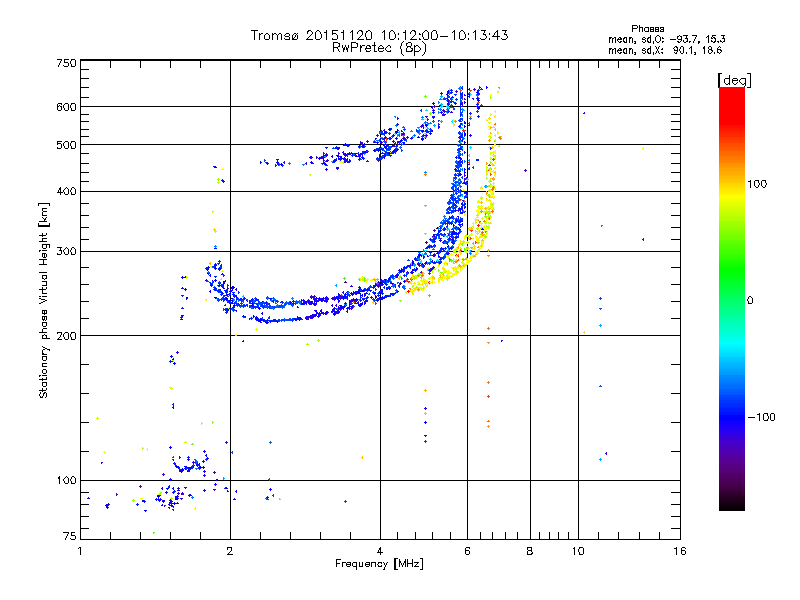800x600 pixels.
Task: Click the colorbar tick label '-100'
Action: (761, 417)
